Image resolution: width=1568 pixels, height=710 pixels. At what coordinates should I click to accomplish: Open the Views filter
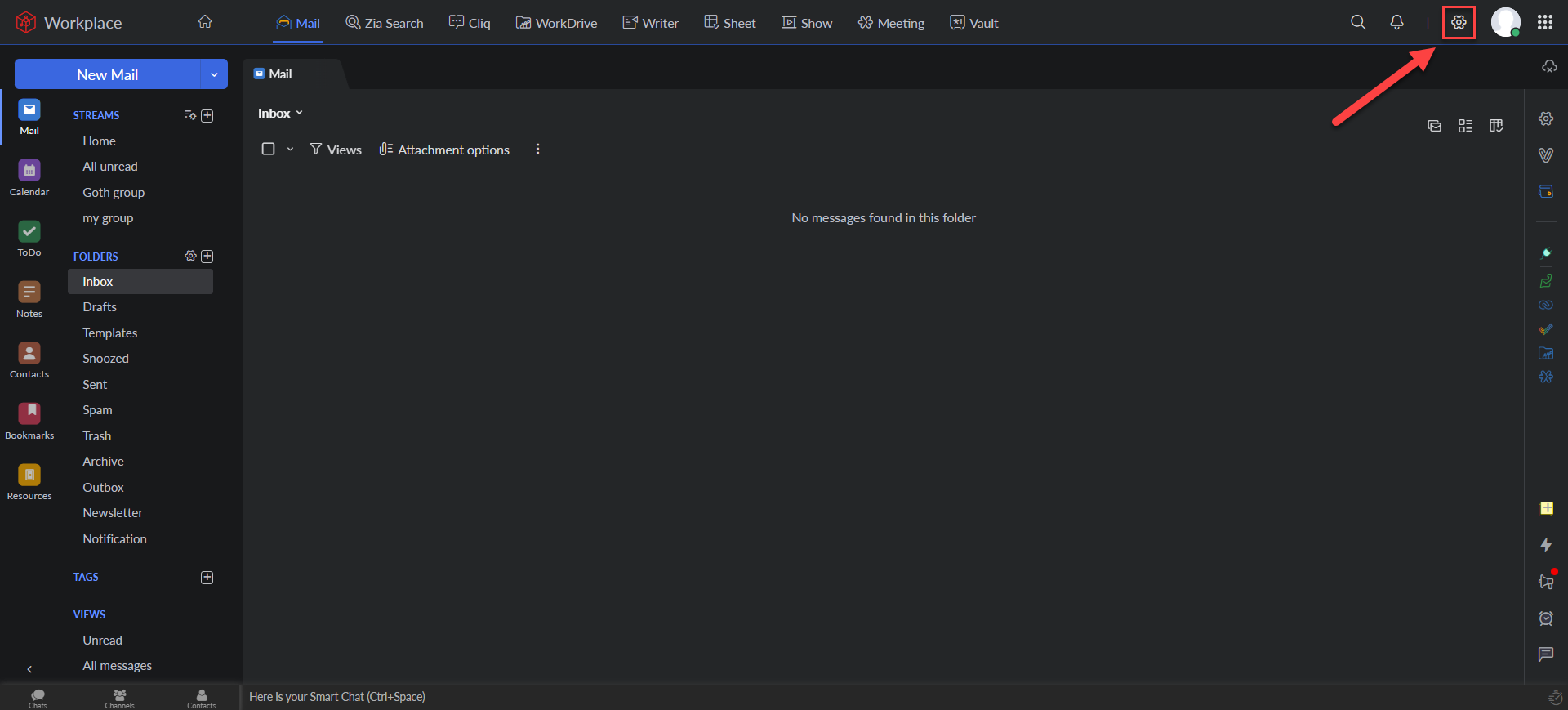(x=336, y=150)
